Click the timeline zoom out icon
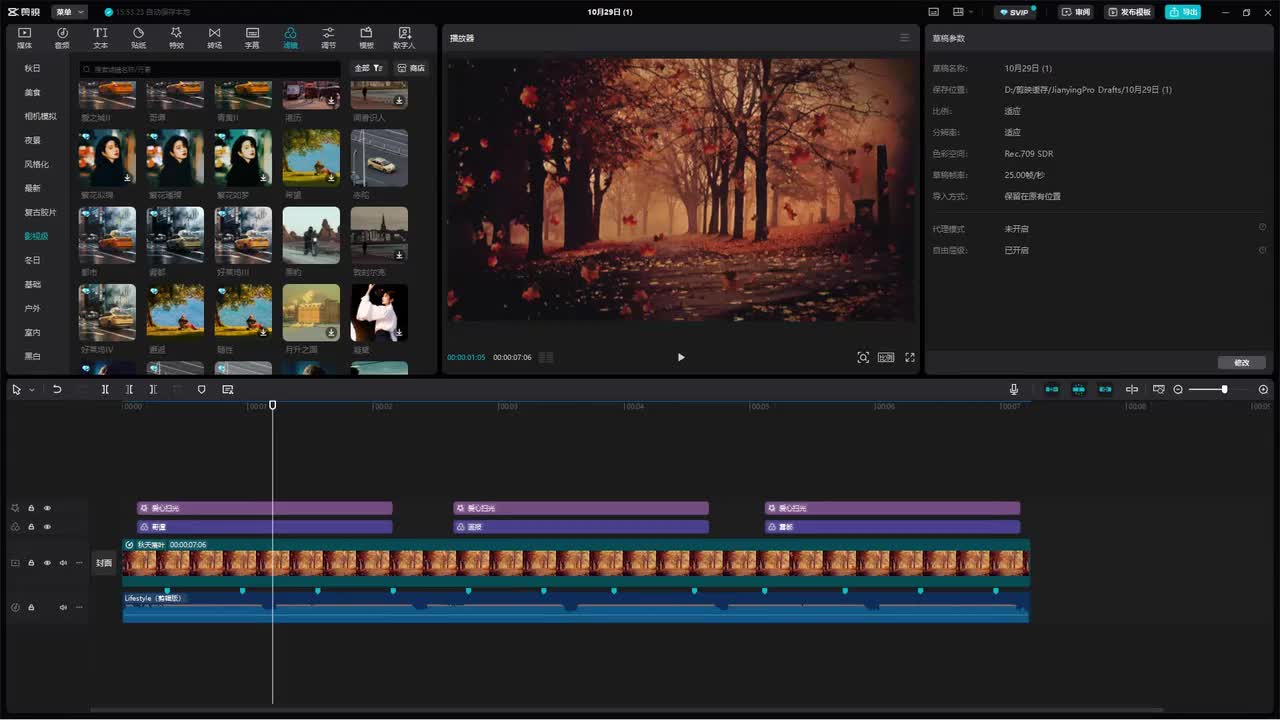This screenshot has height=720, width=1280. coord(1178,389)
